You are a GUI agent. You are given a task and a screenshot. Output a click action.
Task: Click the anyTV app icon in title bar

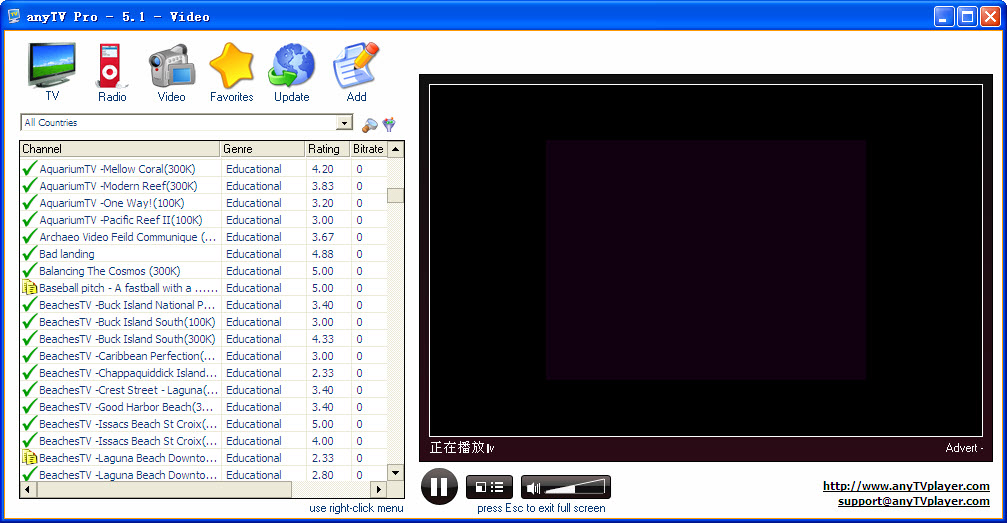[13, 16]
